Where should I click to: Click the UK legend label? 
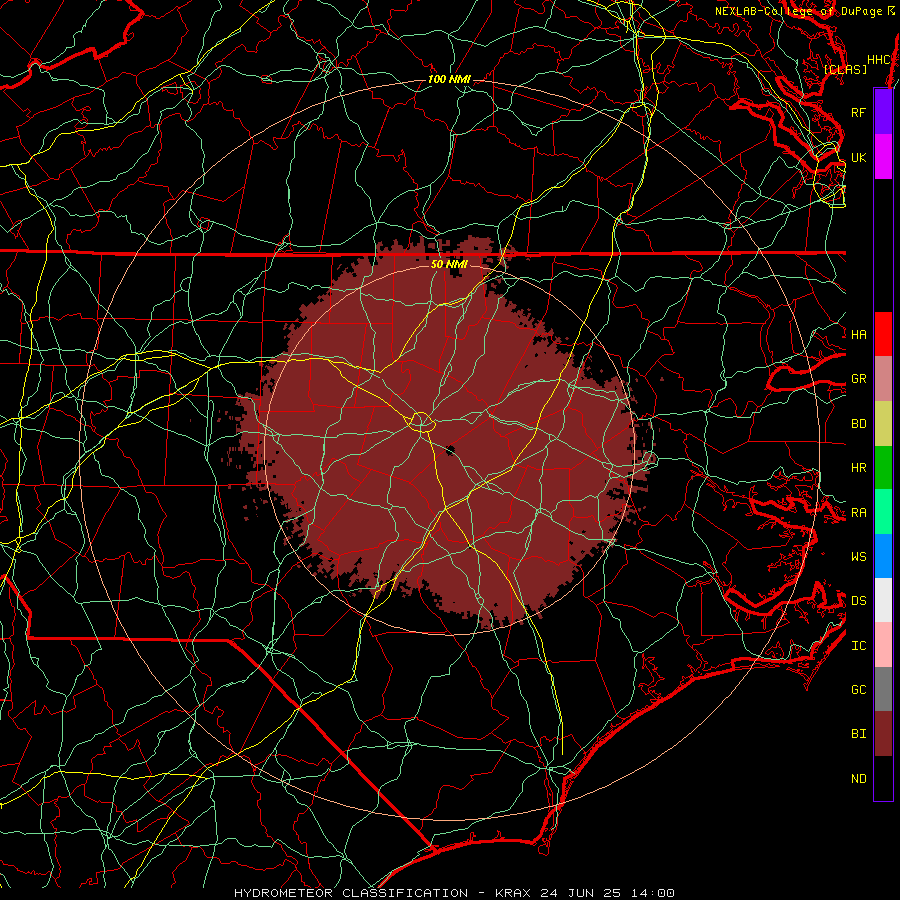point(859,157)
